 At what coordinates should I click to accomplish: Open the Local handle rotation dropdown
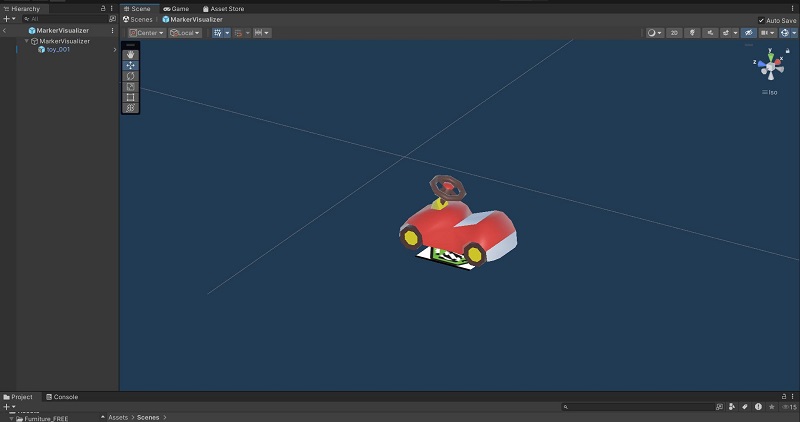click(185, 33)
